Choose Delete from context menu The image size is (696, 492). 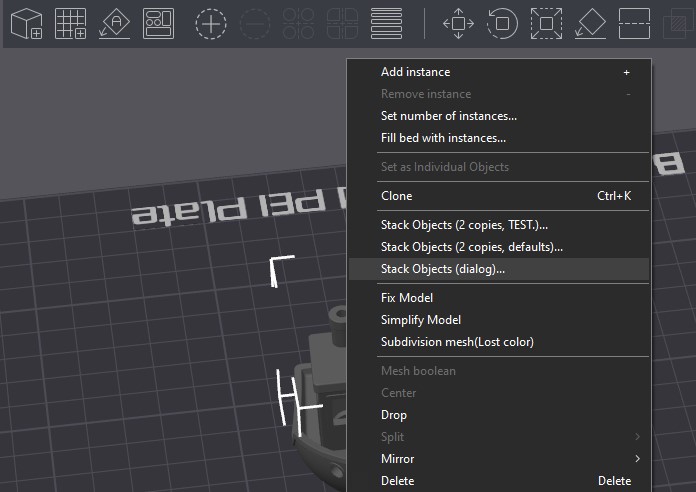click(499, 481)
